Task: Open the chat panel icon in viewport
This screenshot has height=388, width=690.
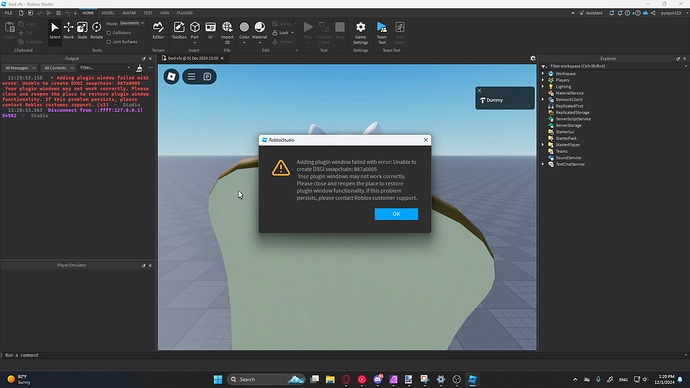Action: (x=207, y=77)
